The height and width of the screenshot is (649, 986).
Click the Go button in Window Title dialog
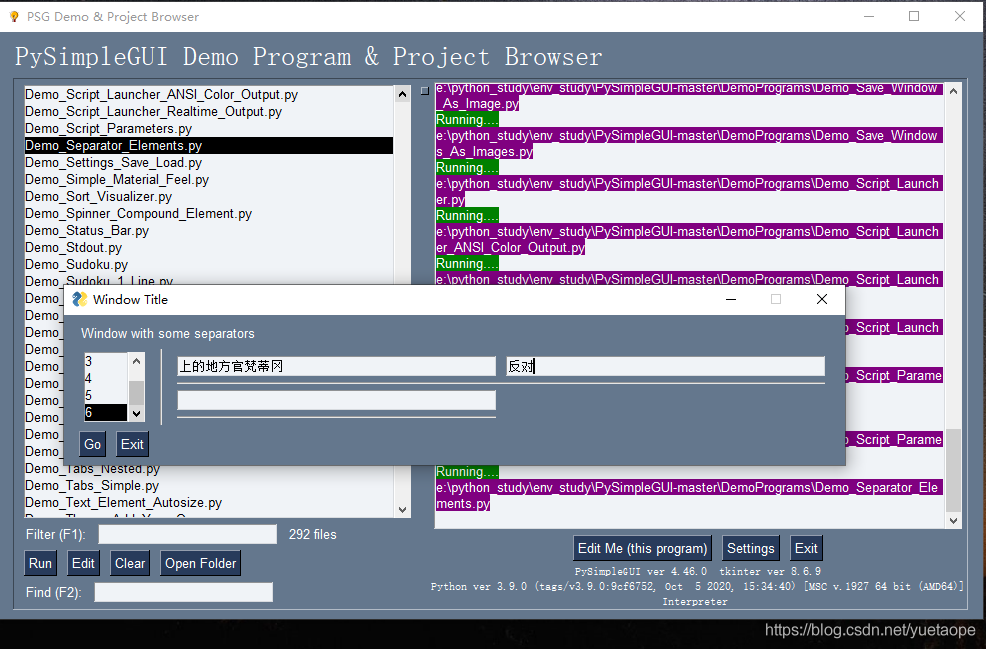[x=92, y=445]
